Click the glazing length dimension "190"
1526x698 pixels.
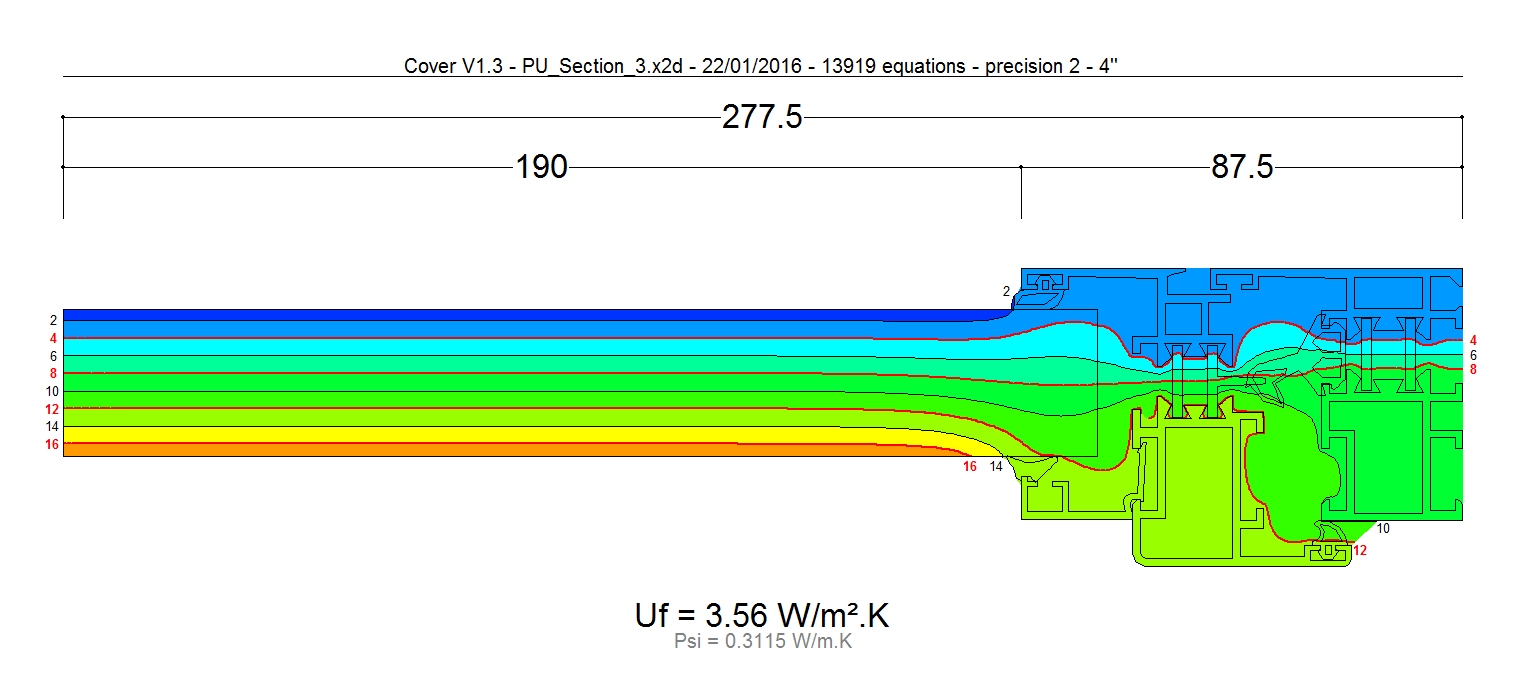click(x=541, y=167)
